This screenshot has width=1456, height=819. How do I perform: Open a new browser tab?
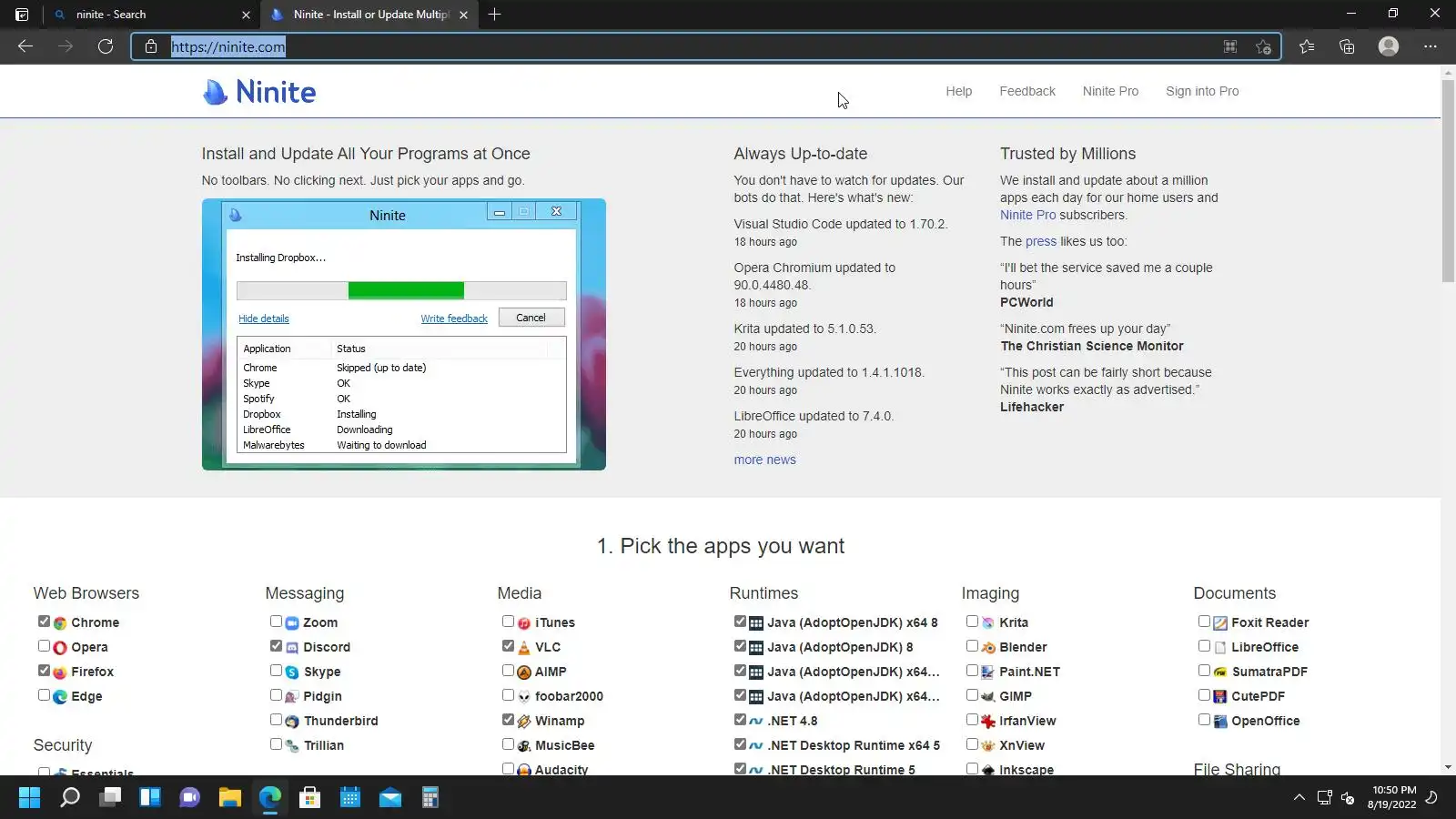tap(495, 15)
